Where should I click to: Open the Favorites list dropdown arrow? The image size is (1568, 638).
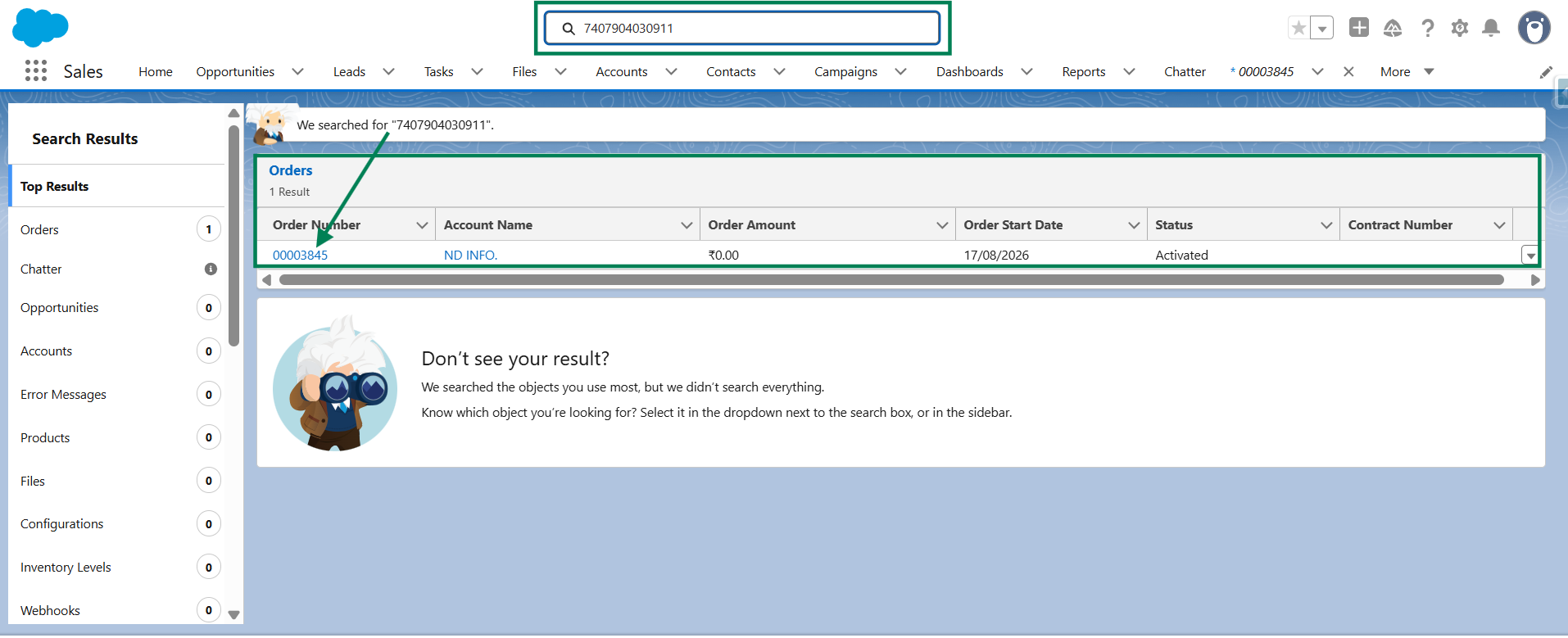click(1321, 28)
